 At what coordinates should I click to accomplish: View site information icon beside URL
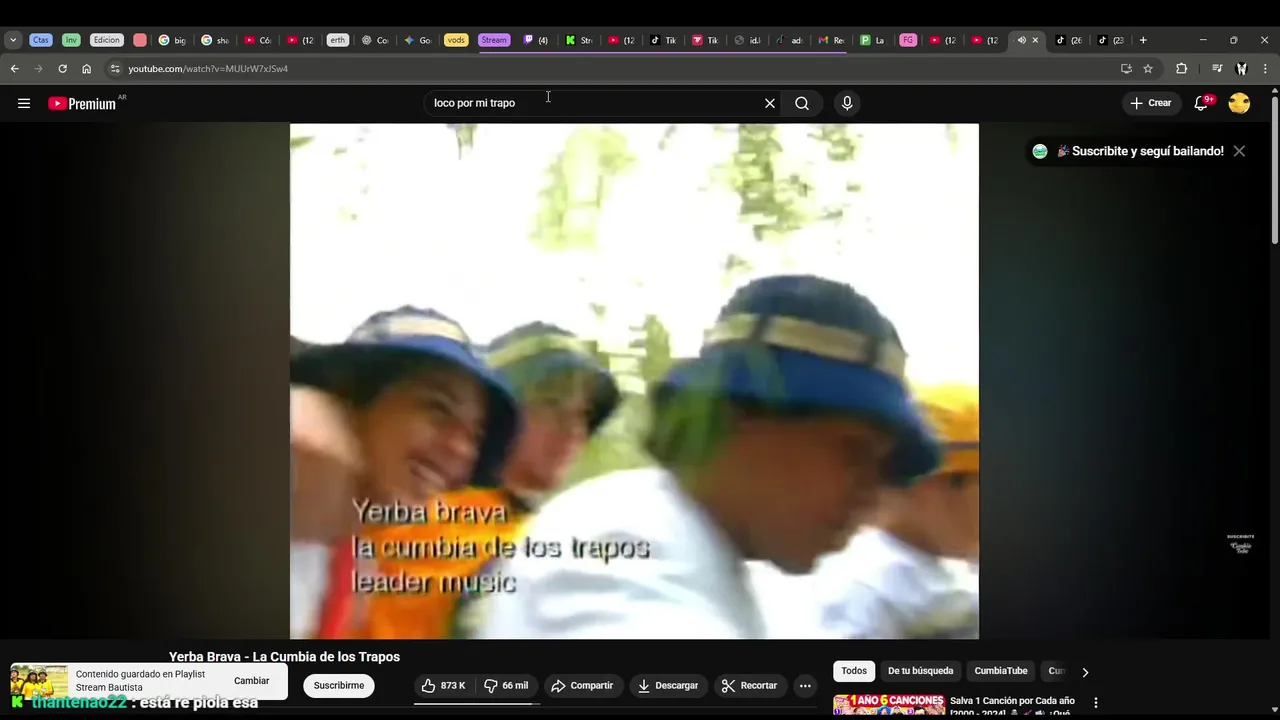coord(115,68)
